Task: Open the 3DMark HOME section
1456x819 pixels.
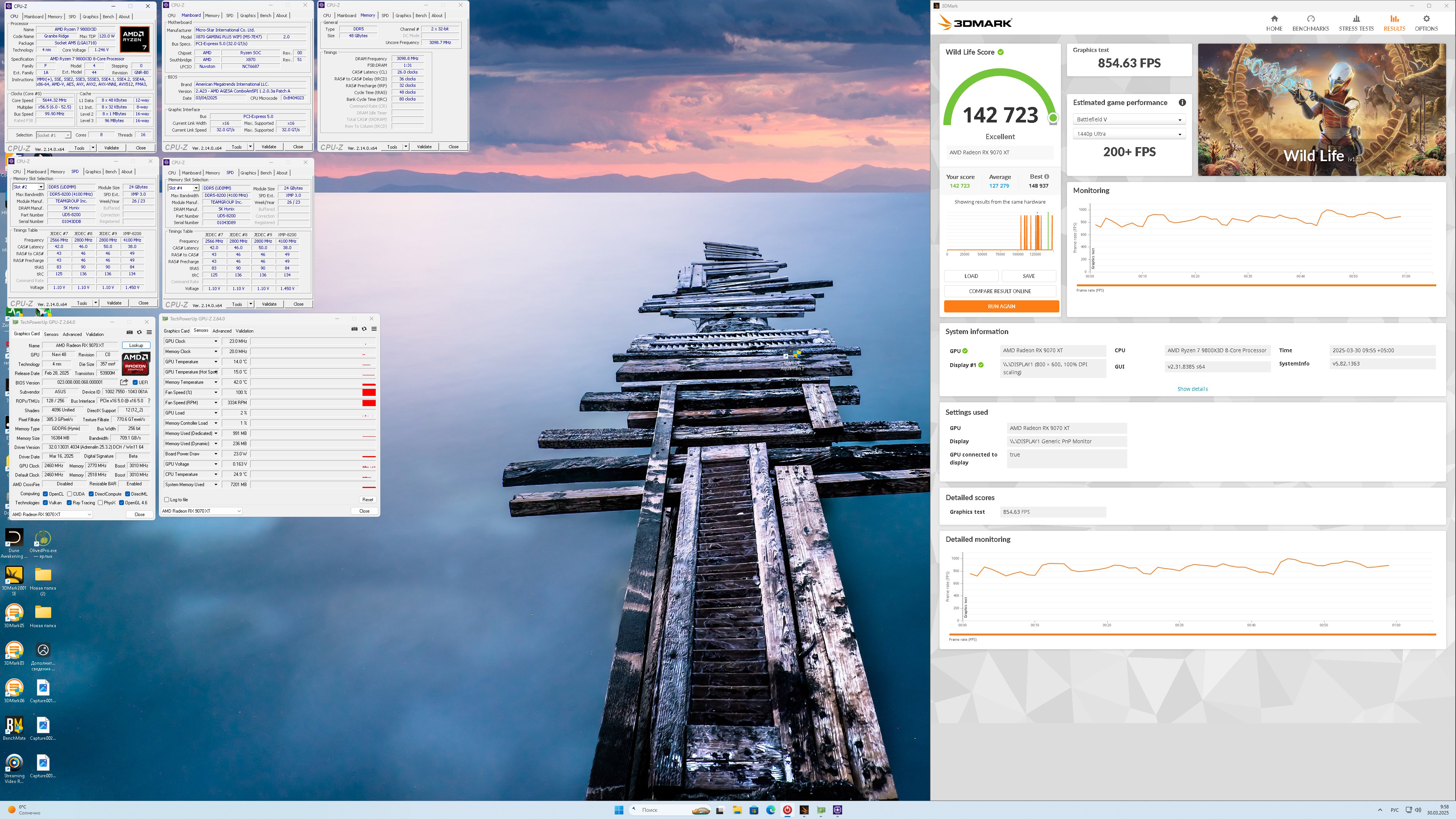Action: (x=1274, y=23)
